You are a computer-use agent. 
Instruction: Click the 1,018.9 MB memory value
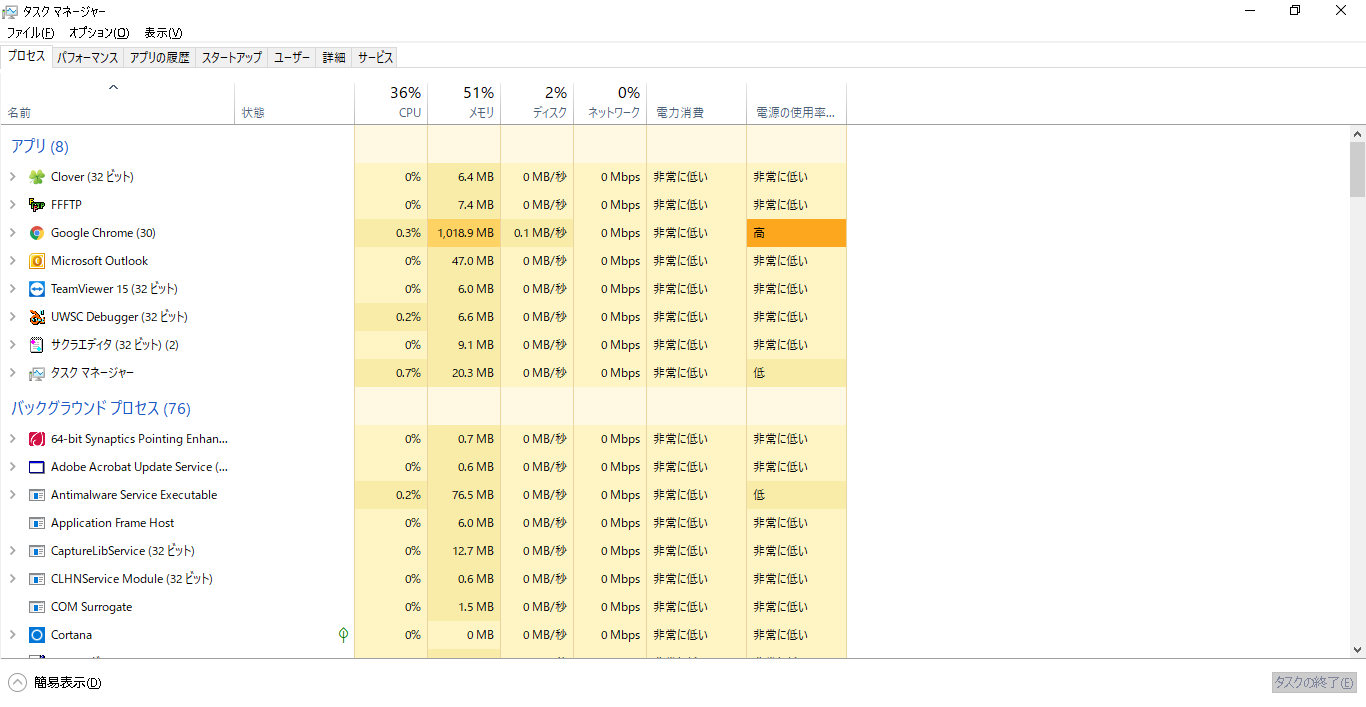point(464,233)
